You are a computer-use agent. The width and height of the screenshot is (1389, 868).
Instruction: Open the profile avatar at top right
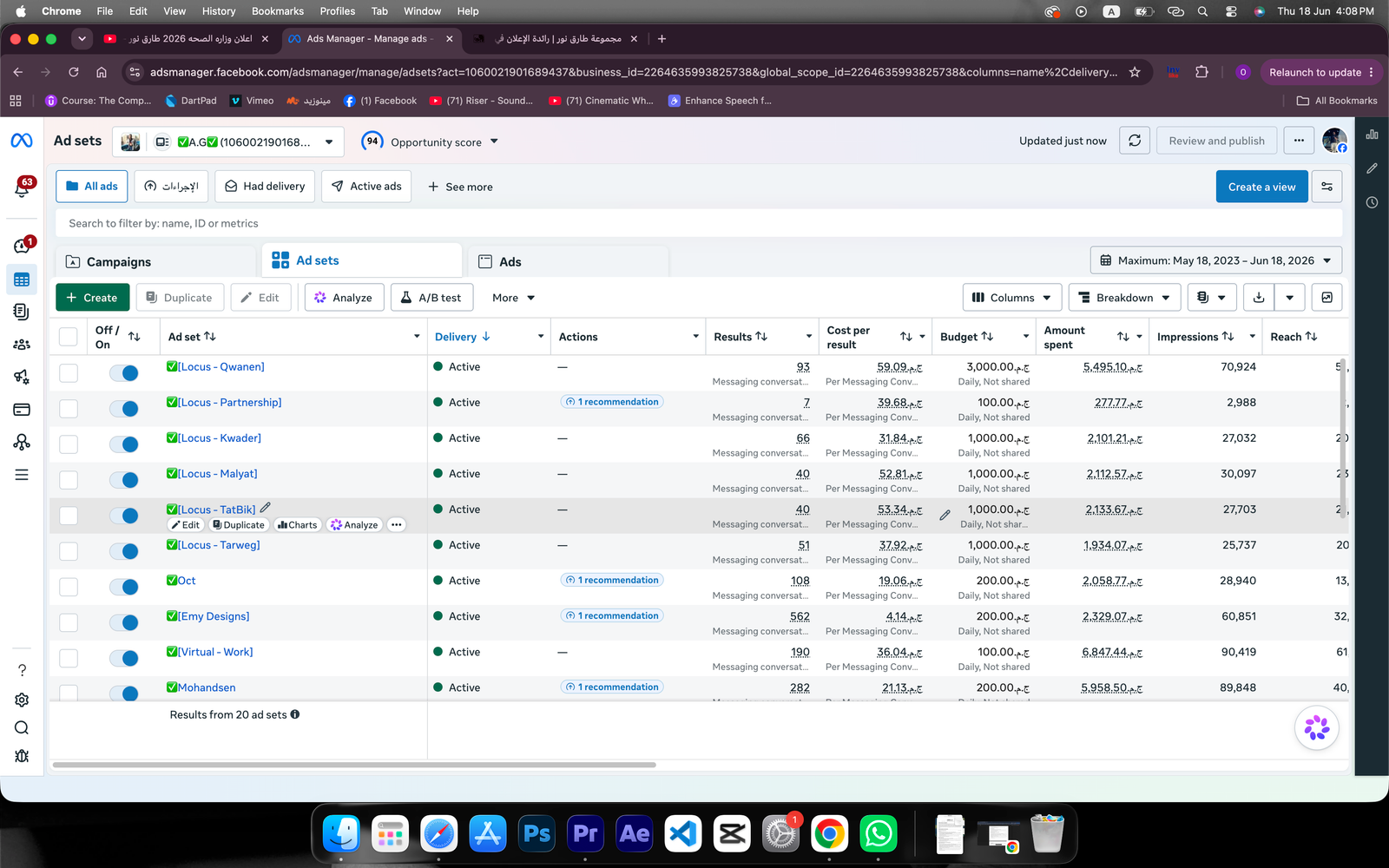coord(1334,140)
